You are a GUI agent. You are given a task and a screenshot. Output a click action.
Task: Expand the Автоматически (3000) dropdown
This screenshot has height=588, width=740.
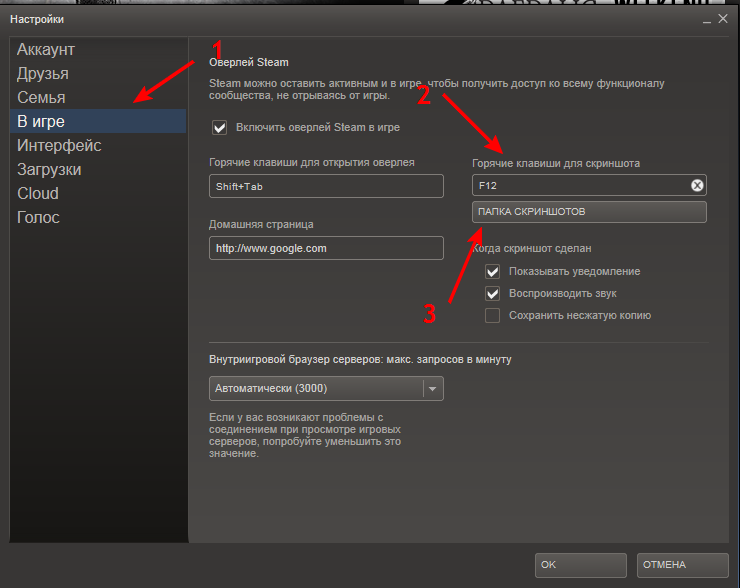(x=326, y=388)
